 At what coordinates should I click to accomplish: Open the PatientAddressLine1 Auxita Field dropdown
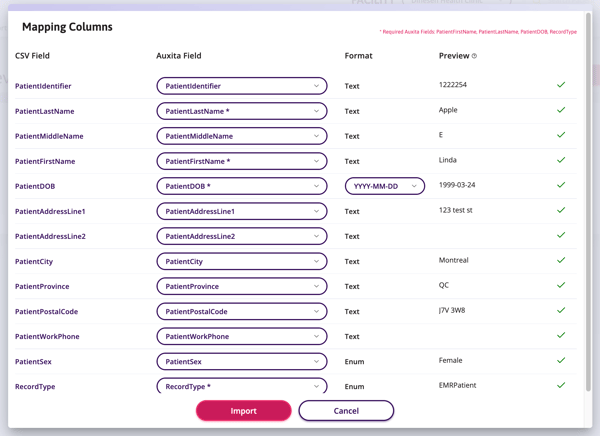(242, 211)
